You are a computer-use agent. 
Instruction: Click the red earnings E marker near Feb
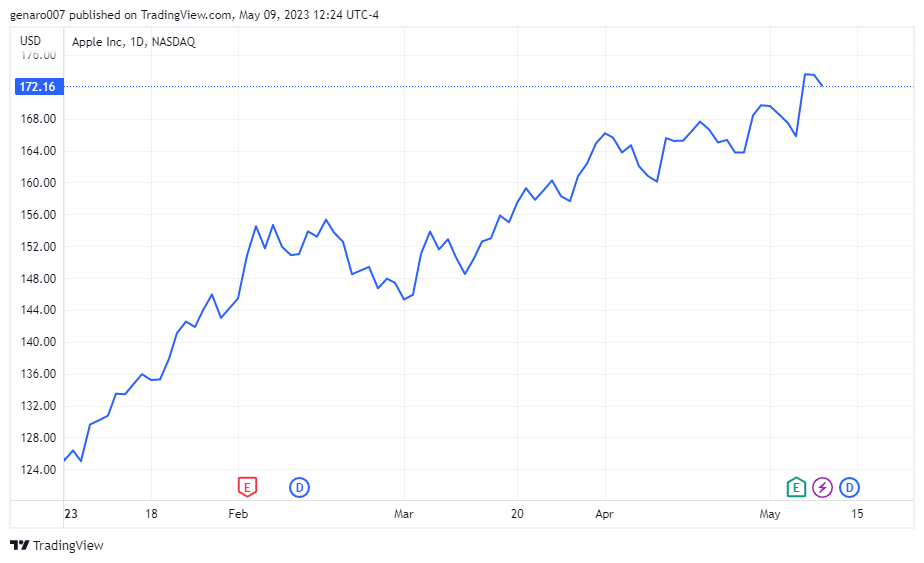[x=247, y=487]
